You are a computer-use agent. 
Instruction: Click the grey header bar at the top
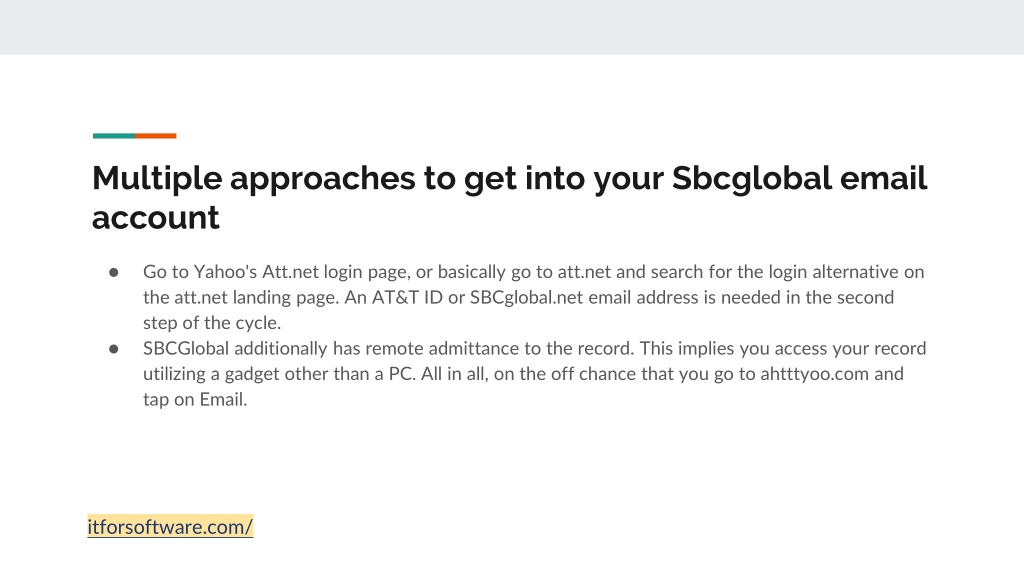[512, 27]
